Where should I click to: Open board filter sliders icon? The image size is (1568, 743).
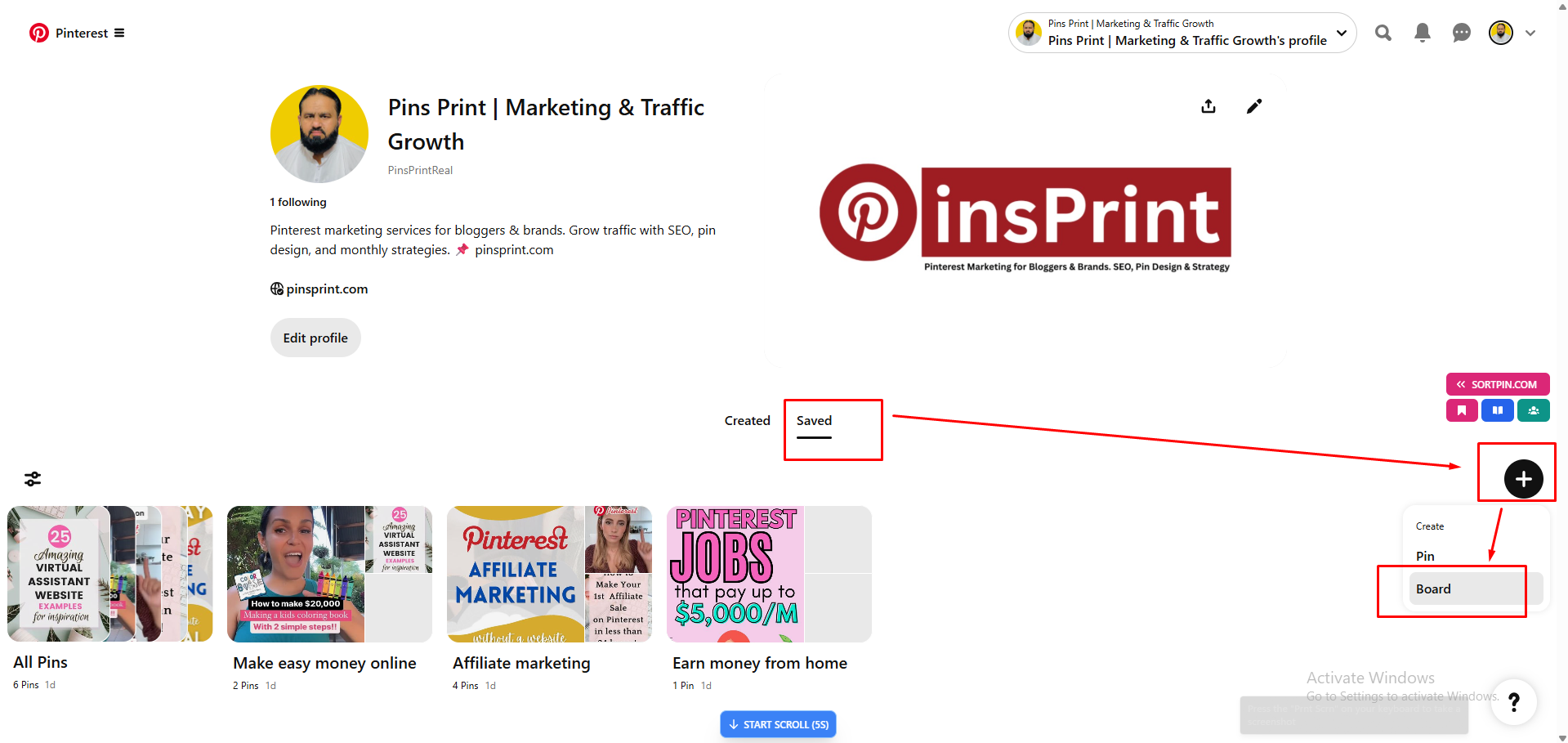[x=33, y=479]
